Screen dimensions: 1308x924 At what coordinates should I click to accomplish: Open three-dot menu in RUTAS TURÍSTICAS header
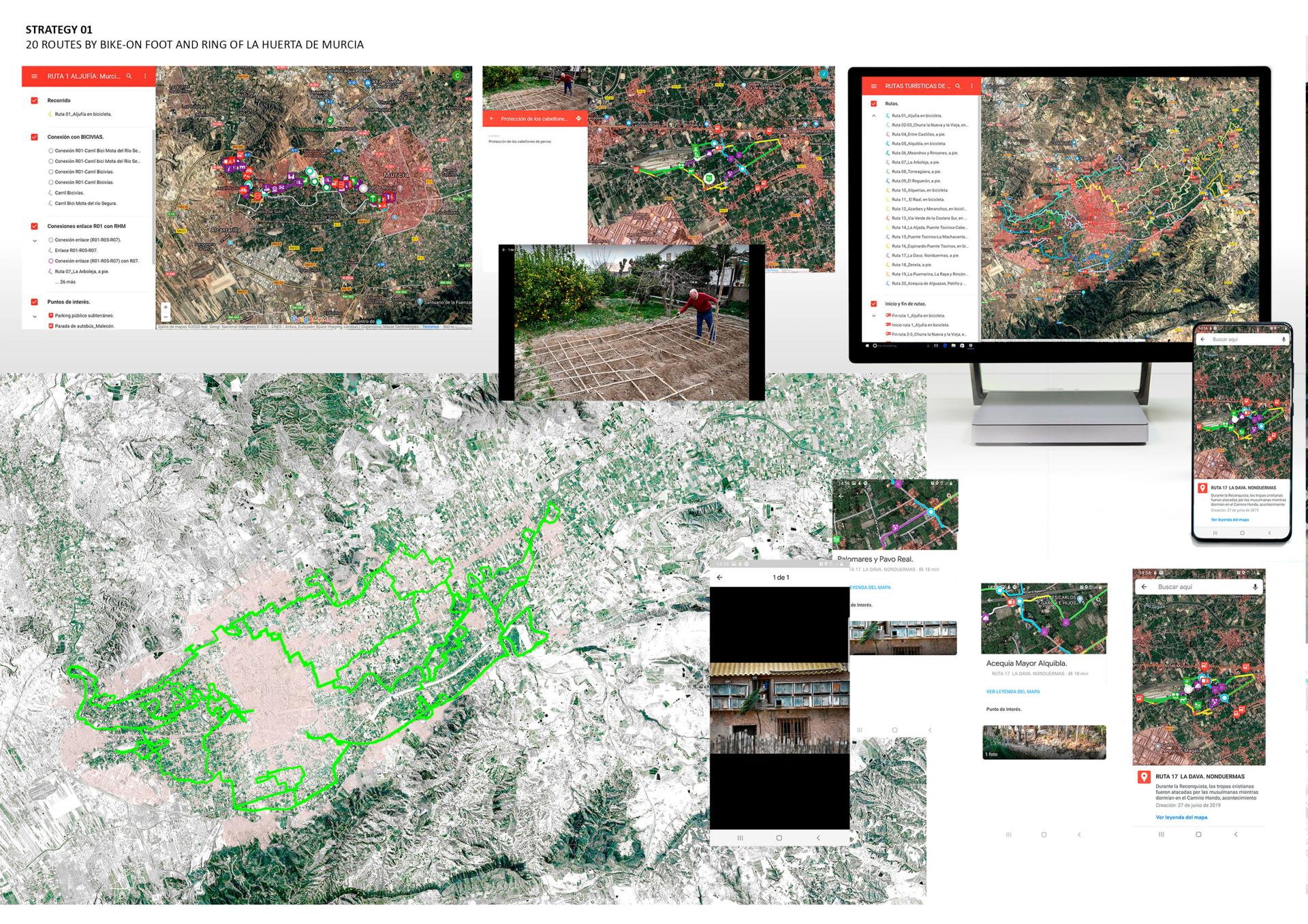[x=972, y=86]
